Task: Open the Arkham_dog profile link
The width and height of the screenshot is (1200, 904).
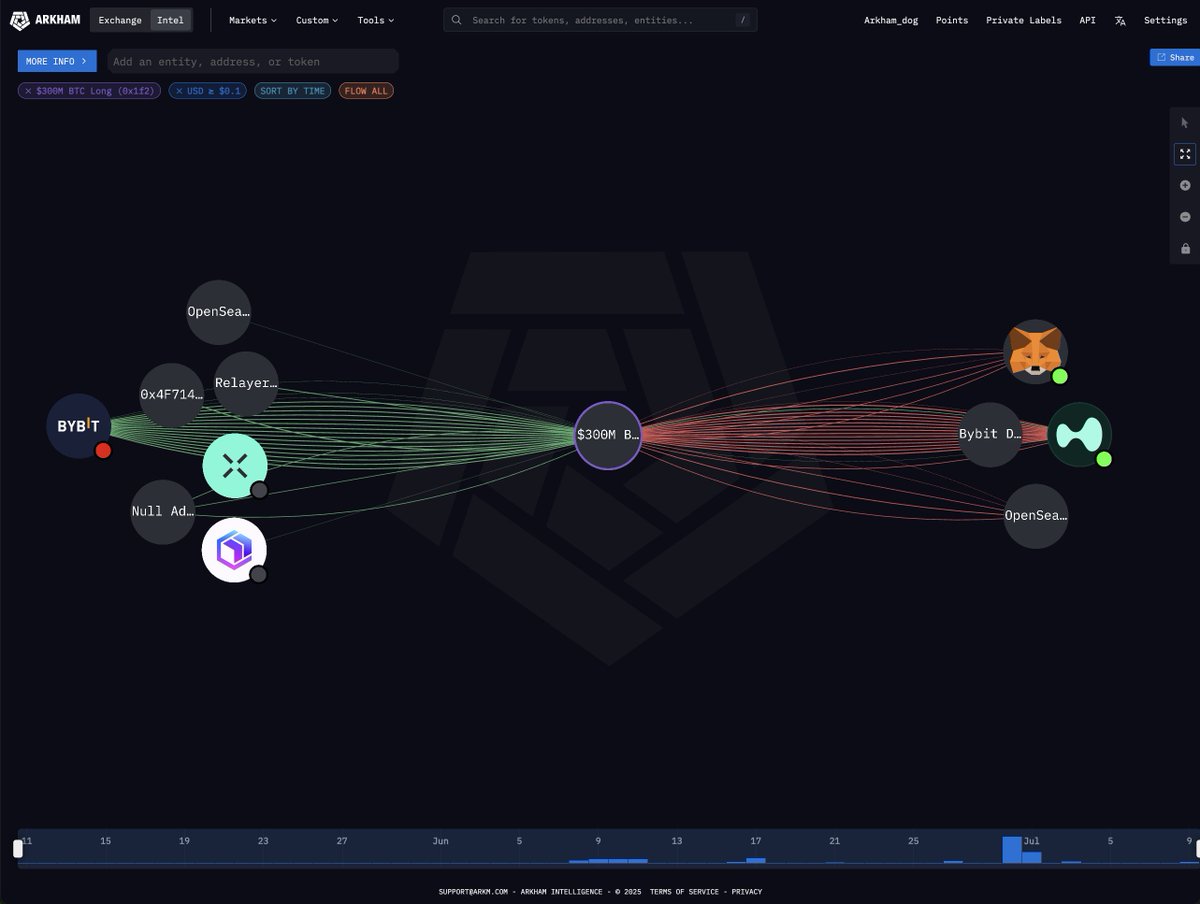Action: point(891,20)
